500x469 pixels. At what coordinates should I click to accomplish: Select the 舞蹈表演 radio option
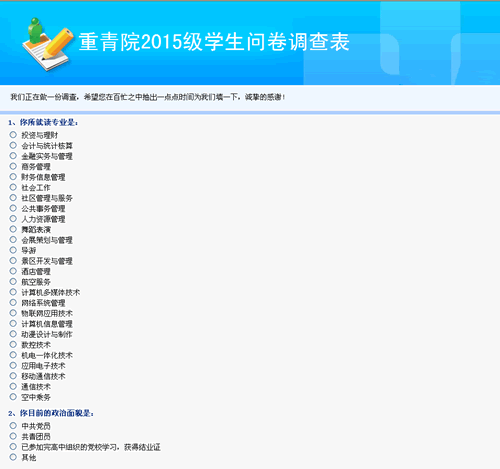[x=13, y=229]
